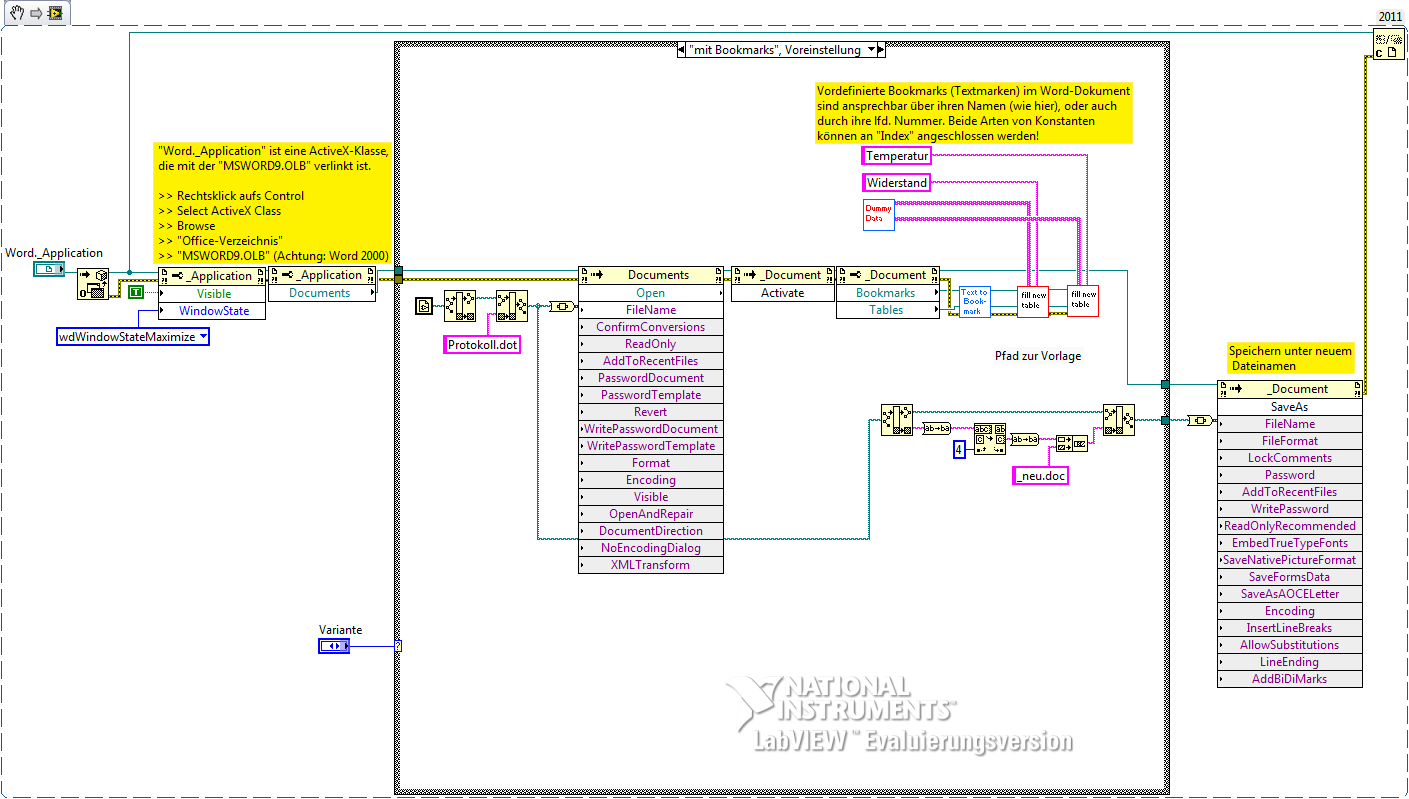The width and height of the screenshot is (1409, 799).
Task: Click the SaveAs method row
Action: click(x=1290, y=407)
